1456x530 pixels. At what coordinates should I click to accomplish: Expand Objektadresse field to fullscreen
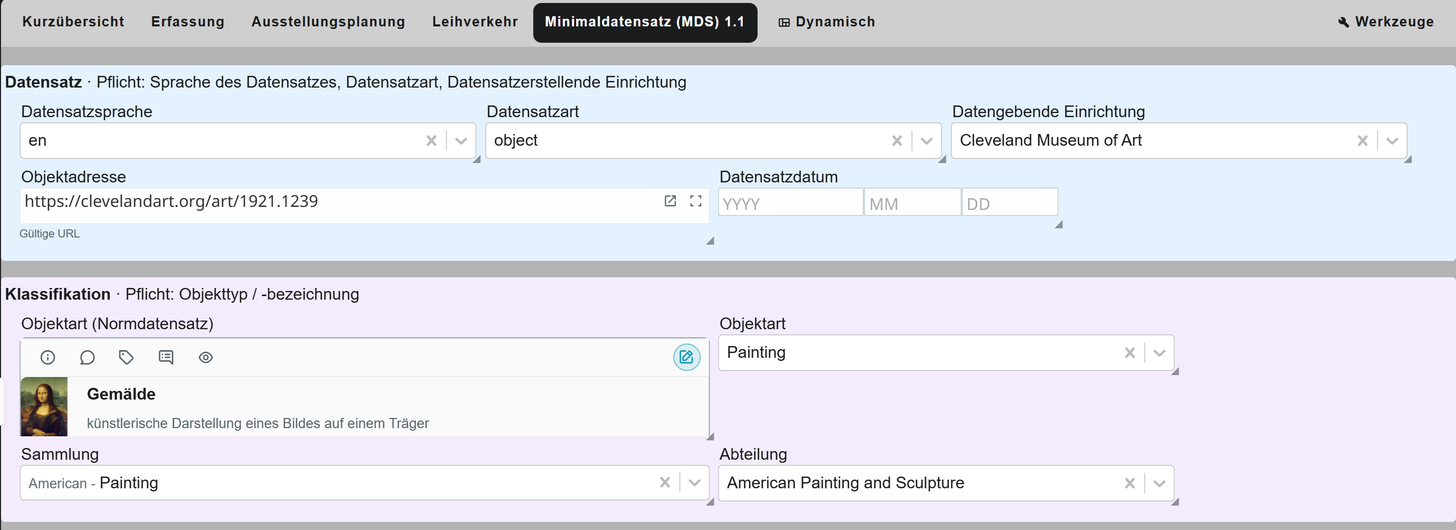(x=696, y=201)
